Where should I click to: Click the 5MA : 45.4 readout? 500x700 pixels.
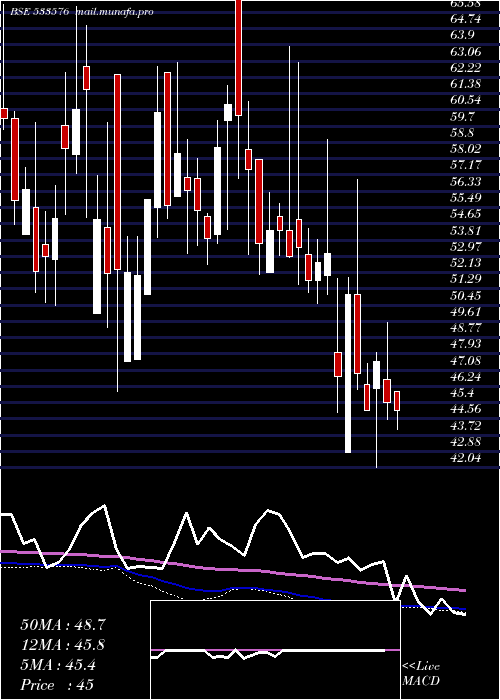58,665
